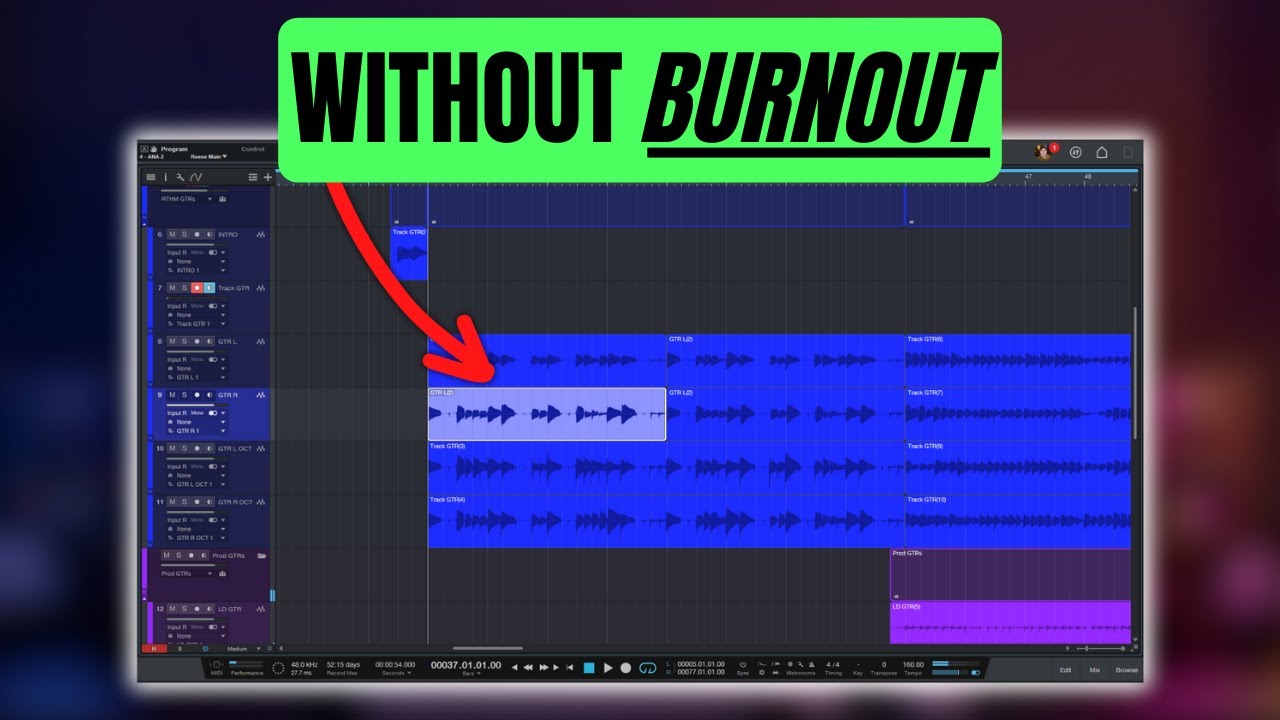Toggle mono switch on INTRO track
1280x720 pixels.
(213, 252)
